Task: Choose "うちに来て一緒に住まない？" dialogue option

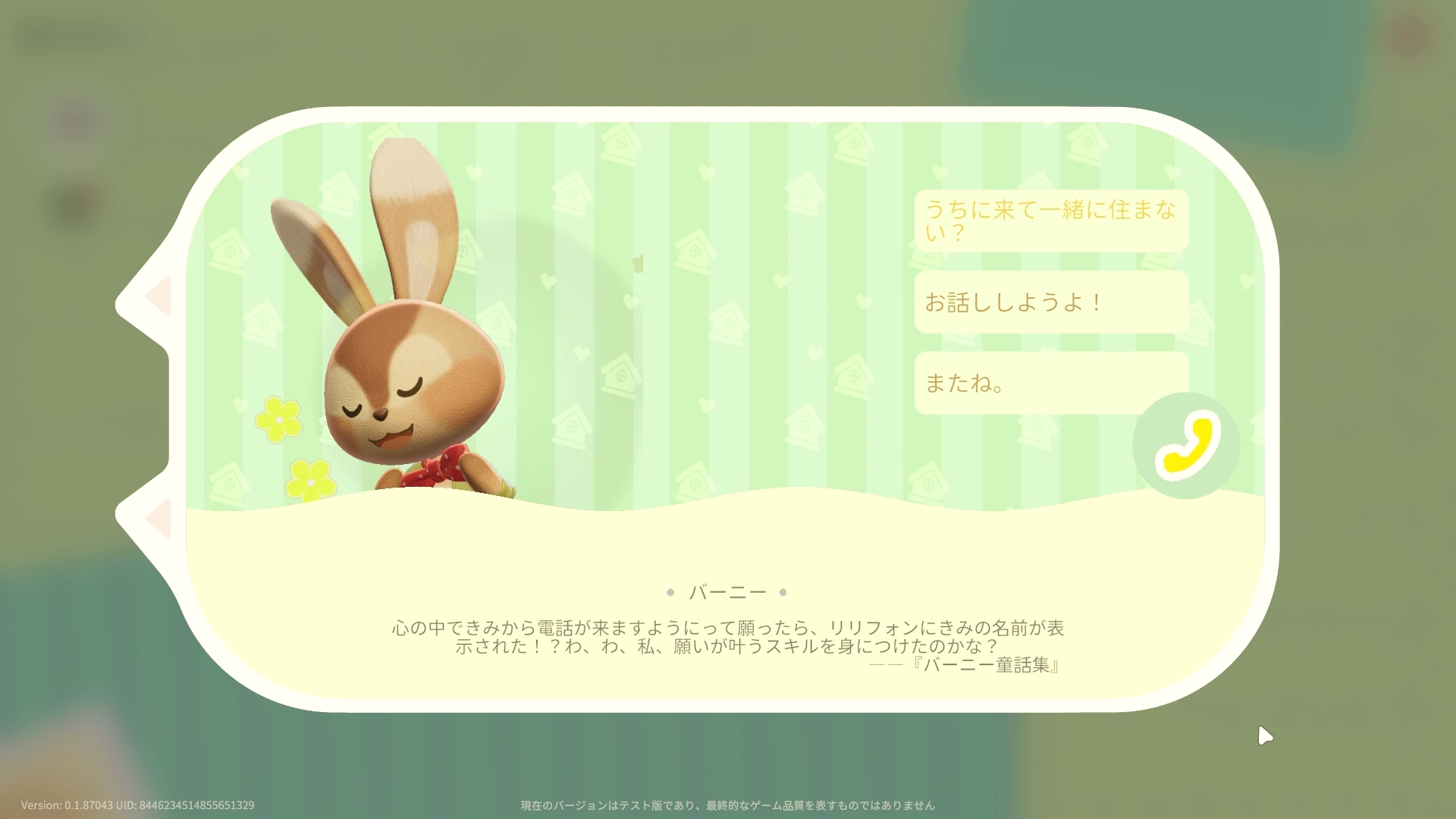Action: click(1051, 221)
